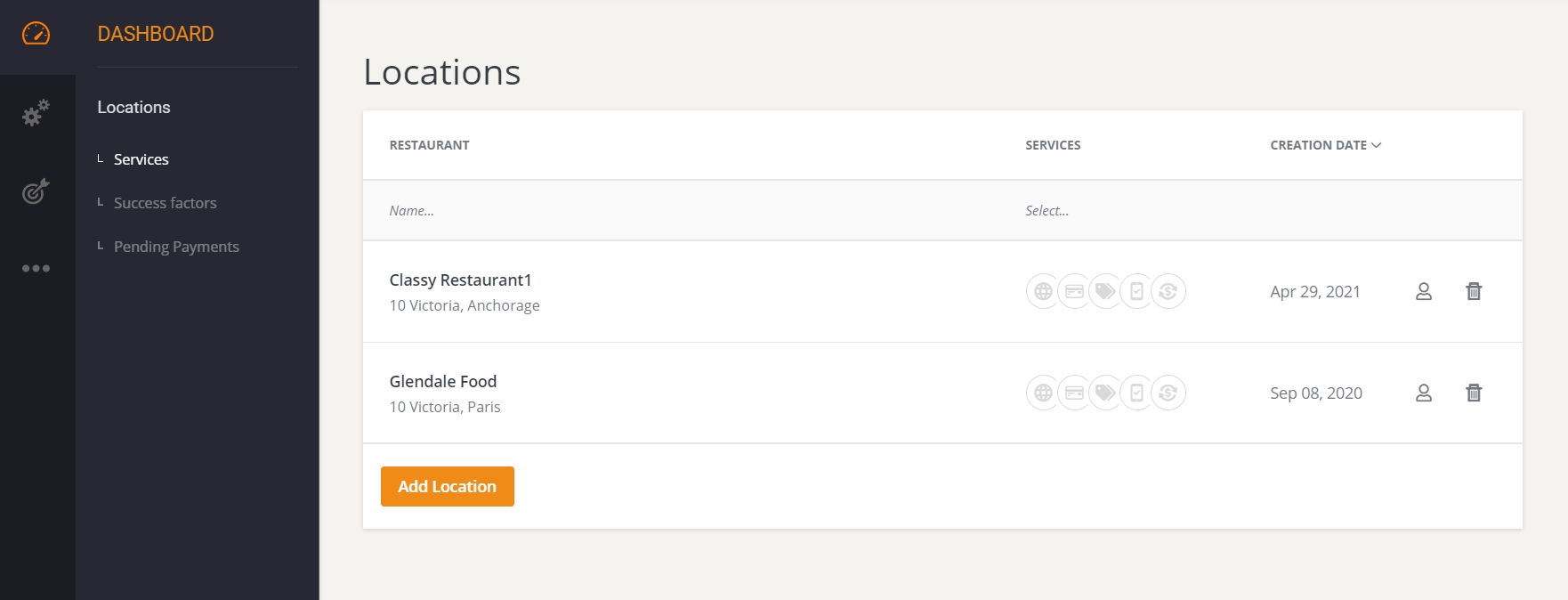1568x600 pixels.
Task: Click credit card service icon for Glendale Food
Action: tap(1074, 393)
